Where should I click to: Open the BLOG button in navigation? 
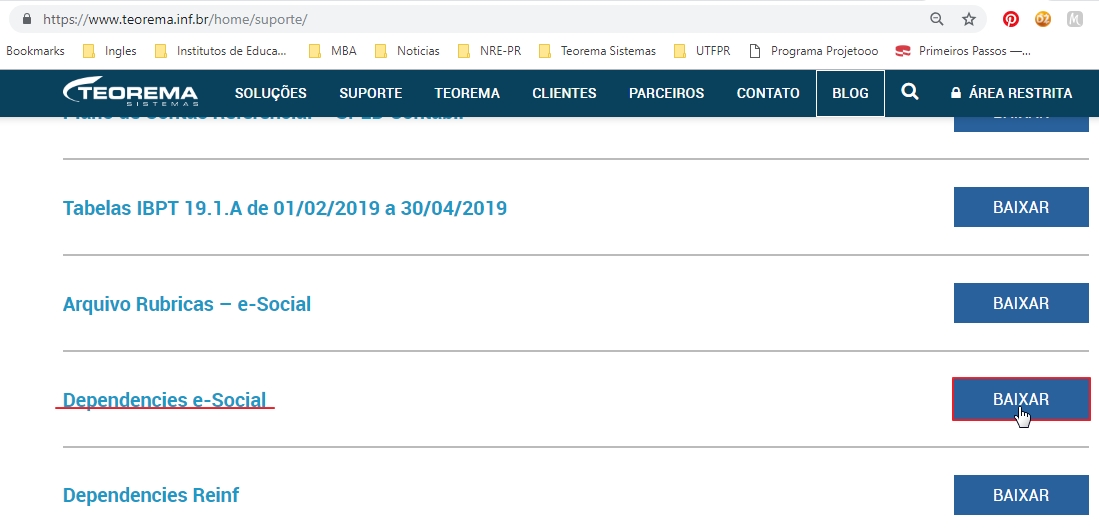pyautogui.click(x=850, y=93)
